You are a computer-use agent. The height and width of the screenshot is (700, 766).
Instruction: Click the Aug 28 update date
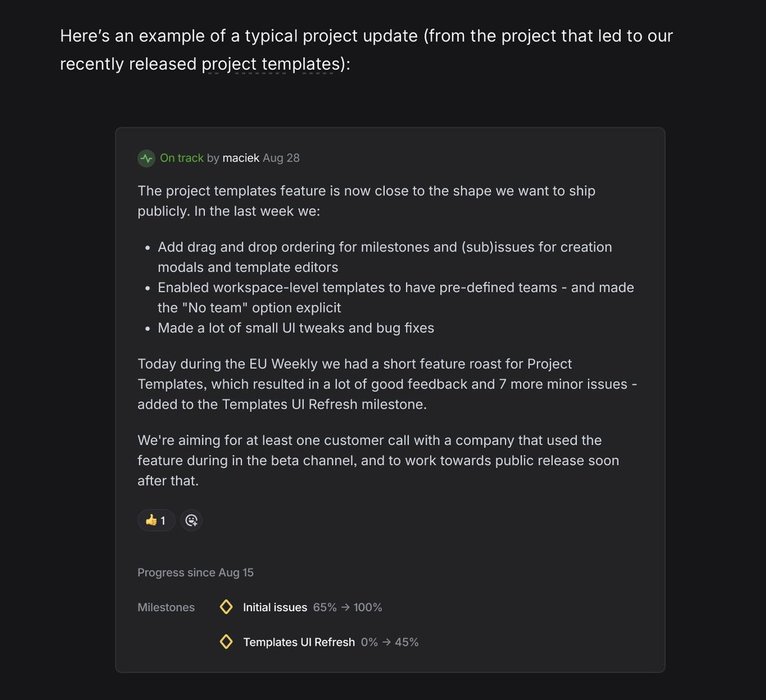(281, 158)
